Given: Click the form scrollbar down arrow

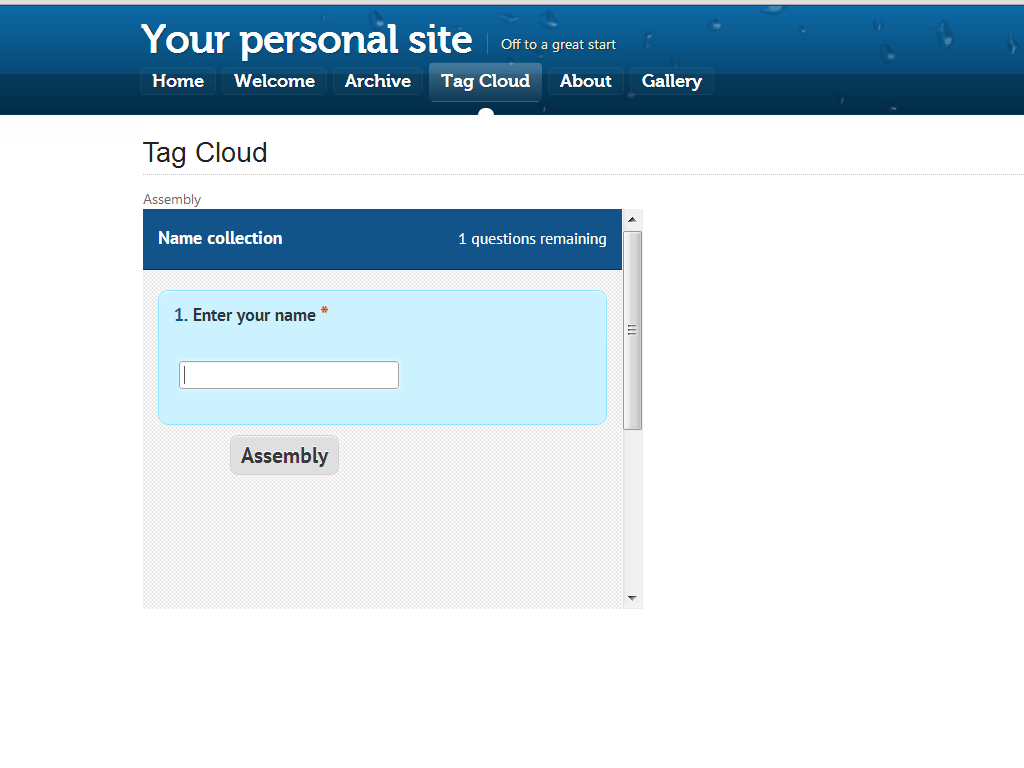Looking at the screenshot, I should [632, 598].
